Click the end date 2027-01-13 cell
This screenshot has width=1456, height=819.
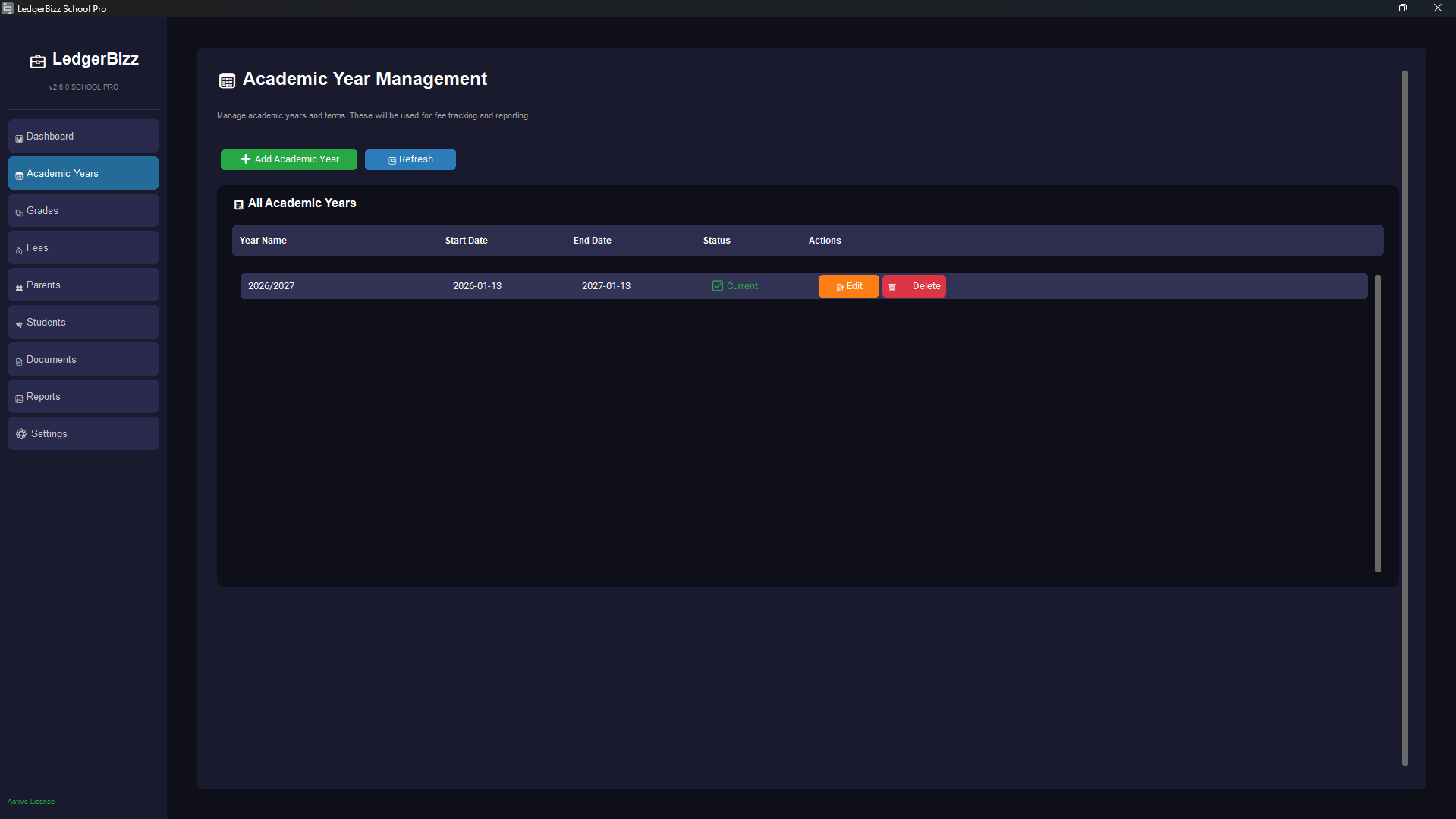click(x=606, y=286)
